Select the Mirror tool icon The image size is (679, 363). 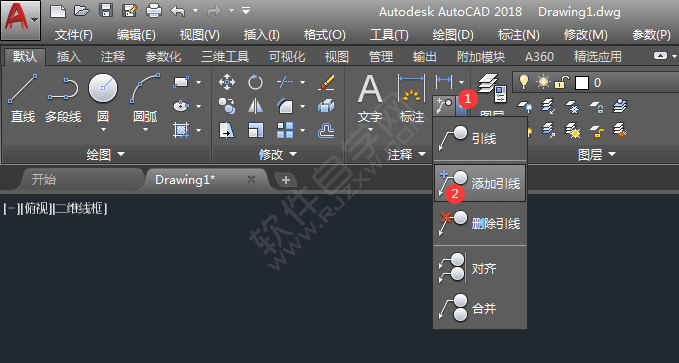[255, 106]
